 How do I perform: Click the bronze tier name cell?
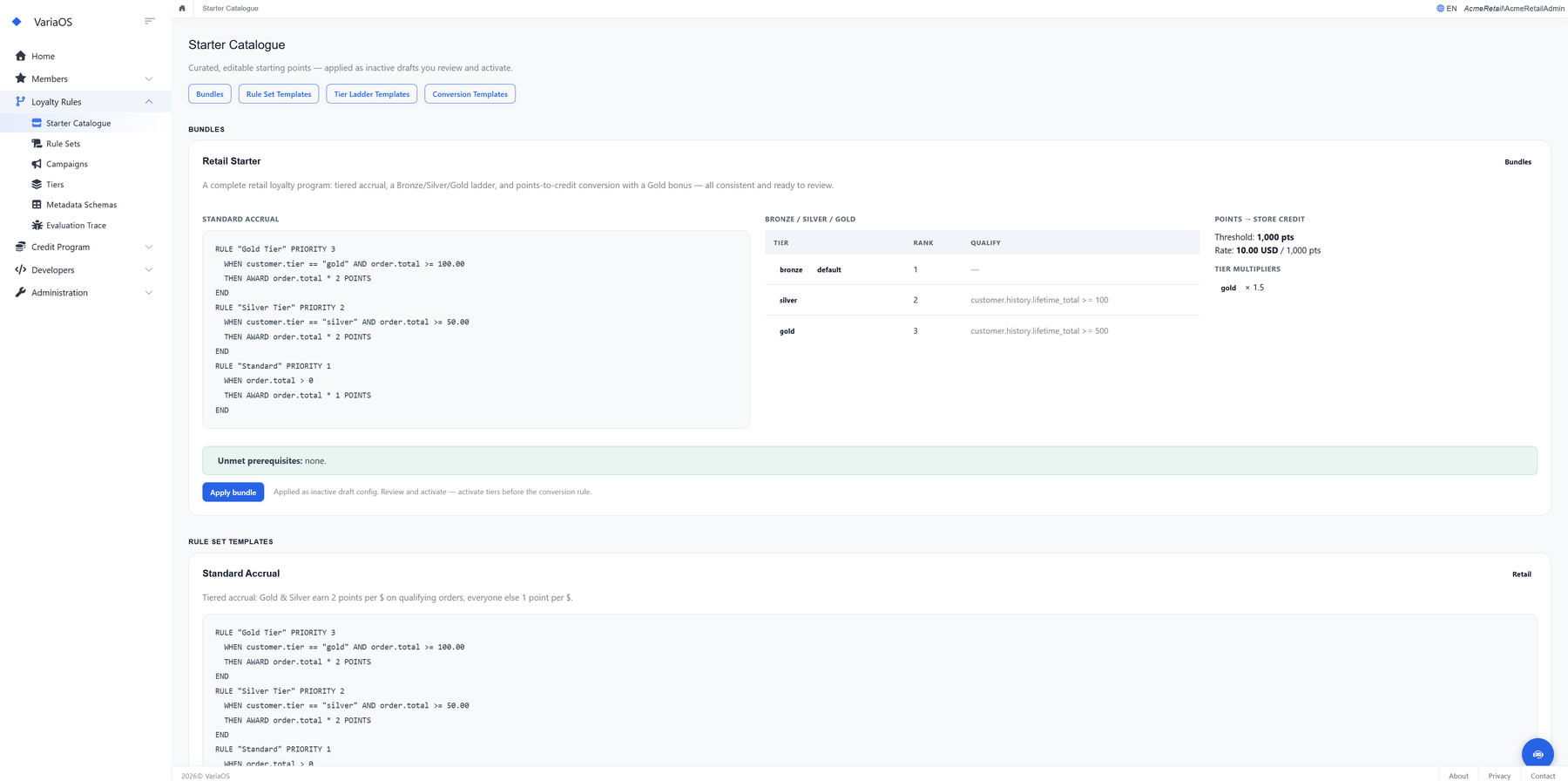coord(791,270)
